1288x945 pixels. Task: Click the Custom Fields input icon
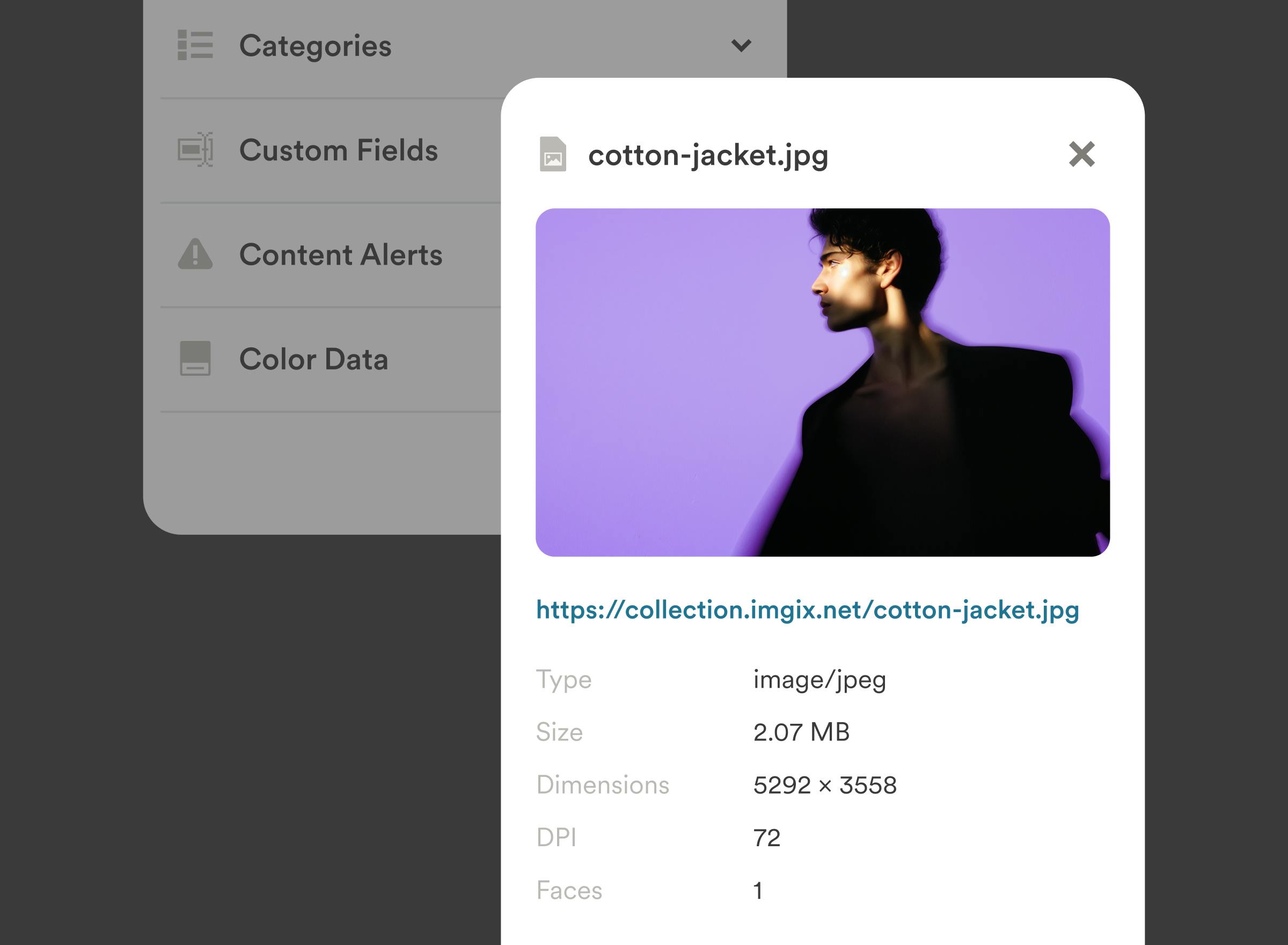(195, 150)
